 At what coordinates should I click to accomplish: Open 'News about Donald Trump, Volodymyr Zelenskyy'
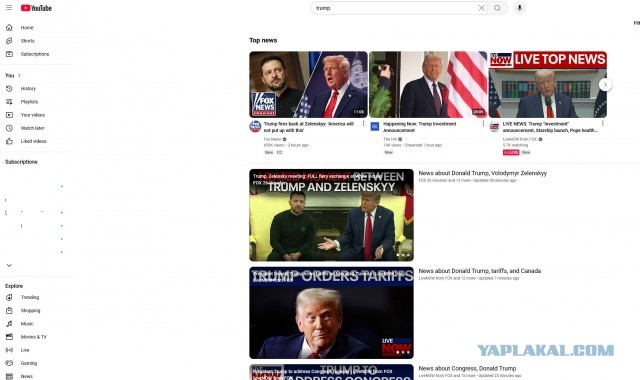tap(482, 173)
